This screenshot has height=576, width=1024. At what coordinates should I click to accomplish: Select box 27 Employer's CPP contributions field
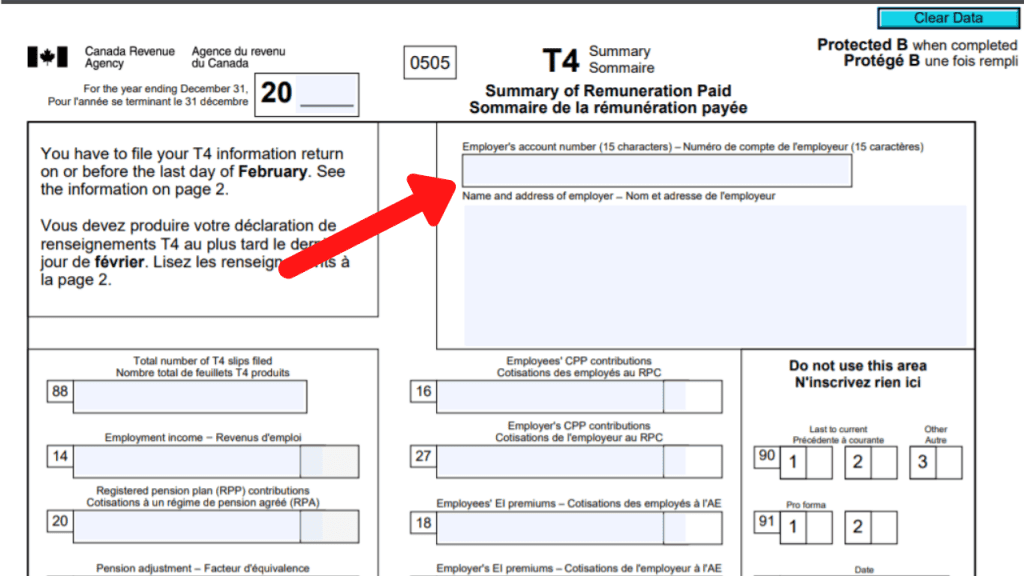click(x=550, y=461)
